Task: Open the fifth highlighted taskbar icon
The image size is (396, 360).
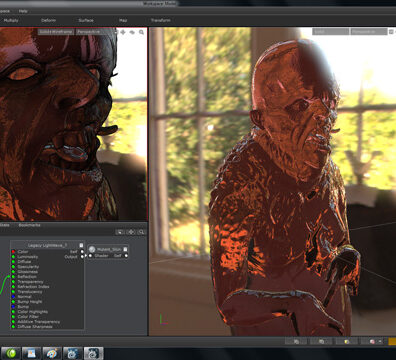Action: click(x=93, y=353)
